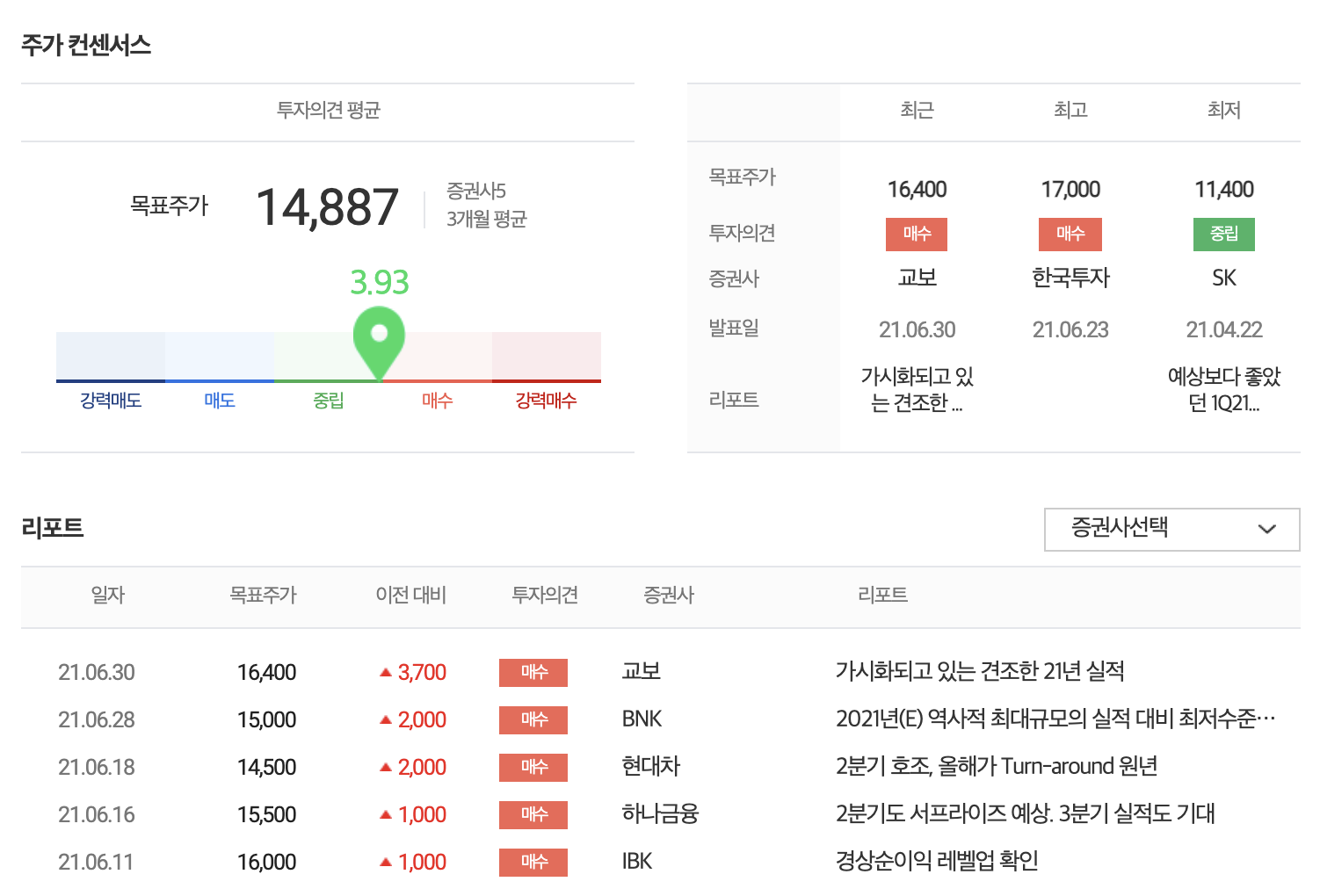This screenshot has width=1320, height=896.
Task: Click the 현대차 brokerage name in report list
Action: tap(651, 767)
